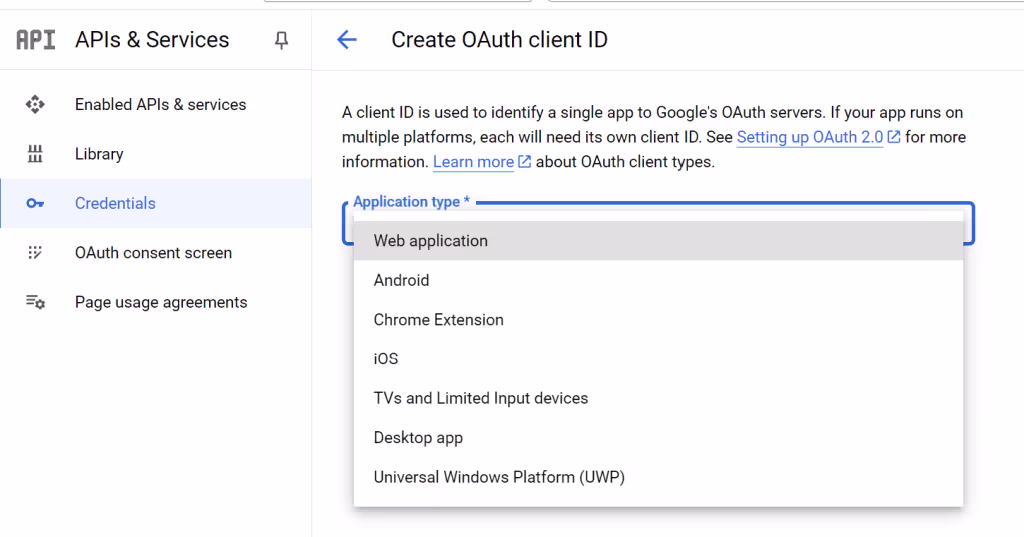Screen dimensions: 1024x537
Task: Click the Application type field label
Action: pyautogui.click(x=411, y=202)
